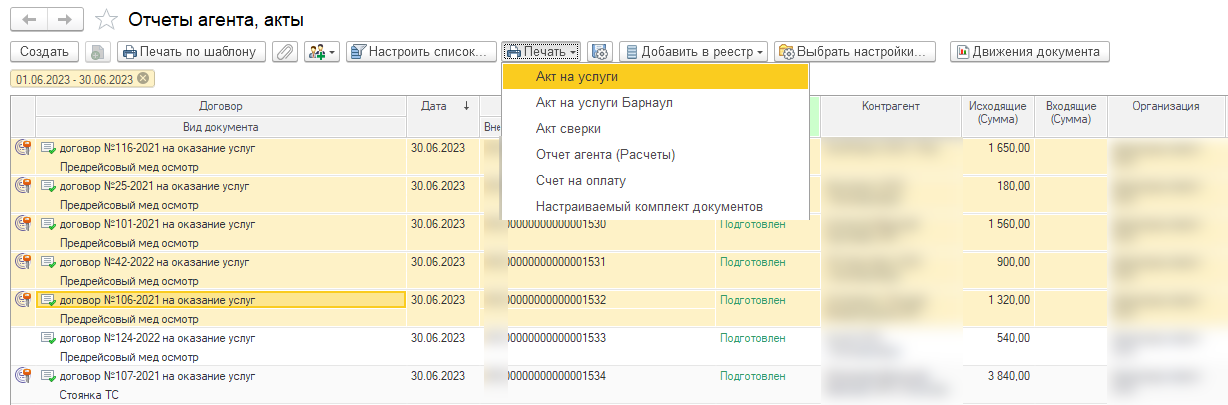The width and height of the screenshot is (1228, 405).
Task: Collapse the Печать dropdown button
Action: click(x=542, y=51)
